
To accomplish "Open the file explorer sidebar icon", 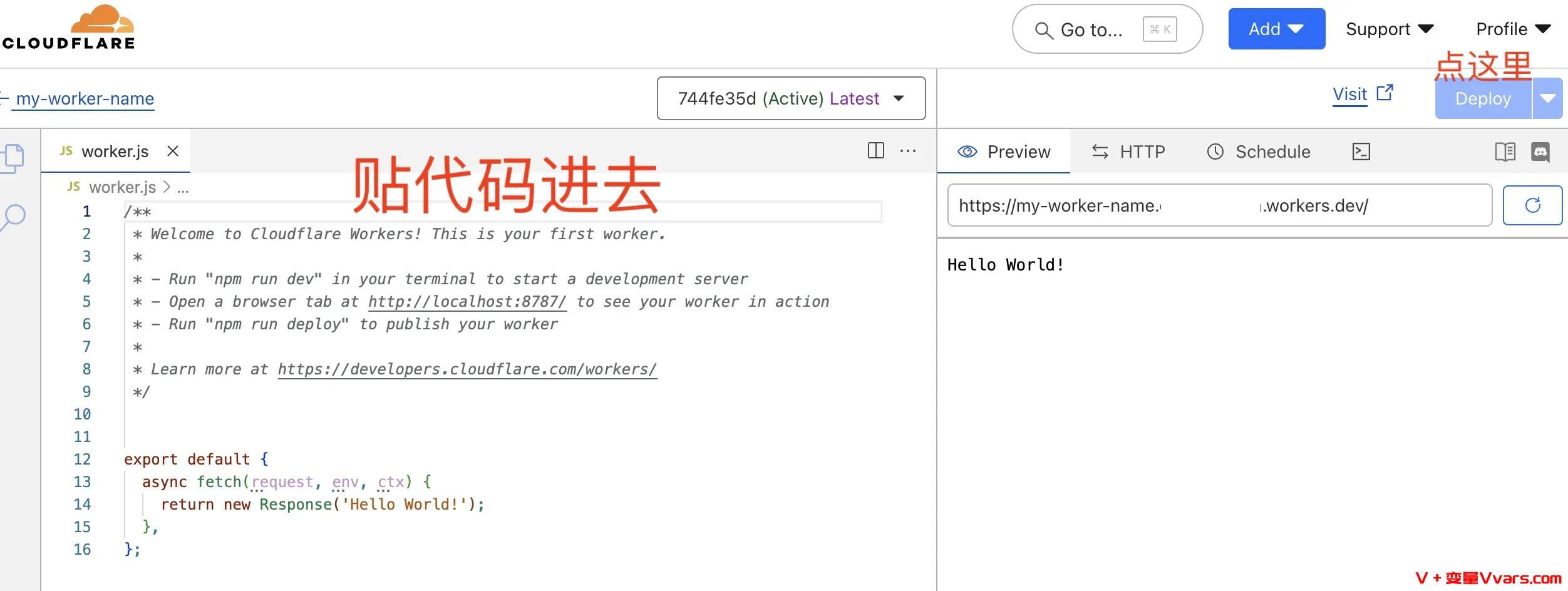I will [x=13, y=158].
